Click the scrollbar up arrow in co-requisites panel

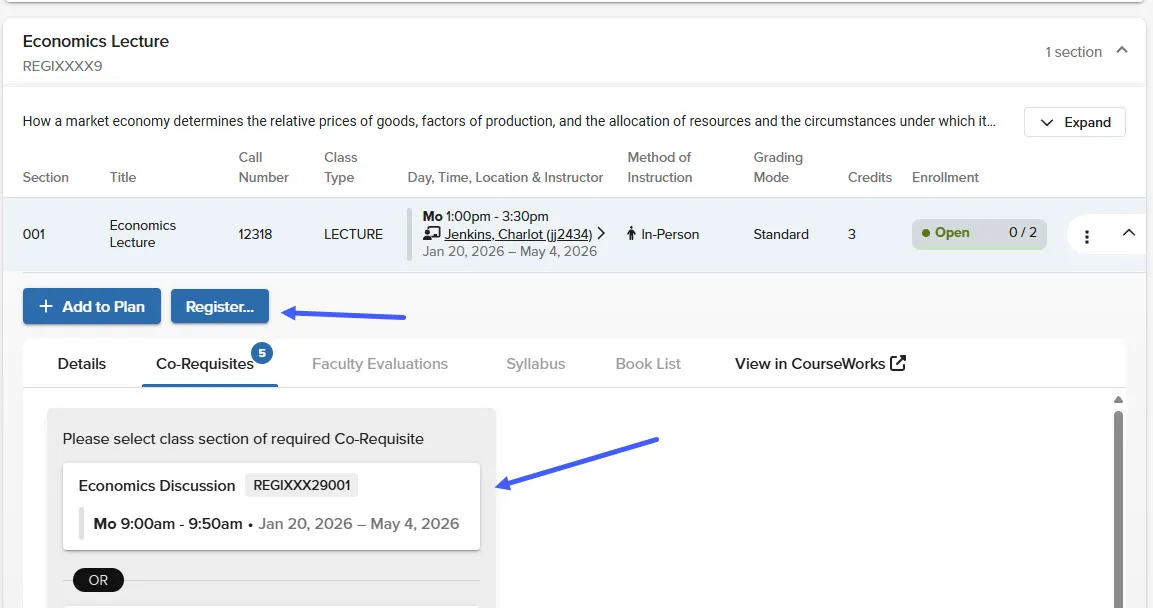tap(1118, 400)
